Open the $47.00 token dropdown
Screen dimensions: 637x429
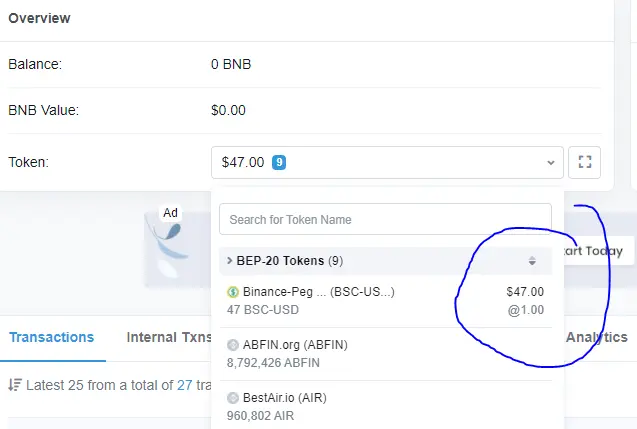point(387,162)
